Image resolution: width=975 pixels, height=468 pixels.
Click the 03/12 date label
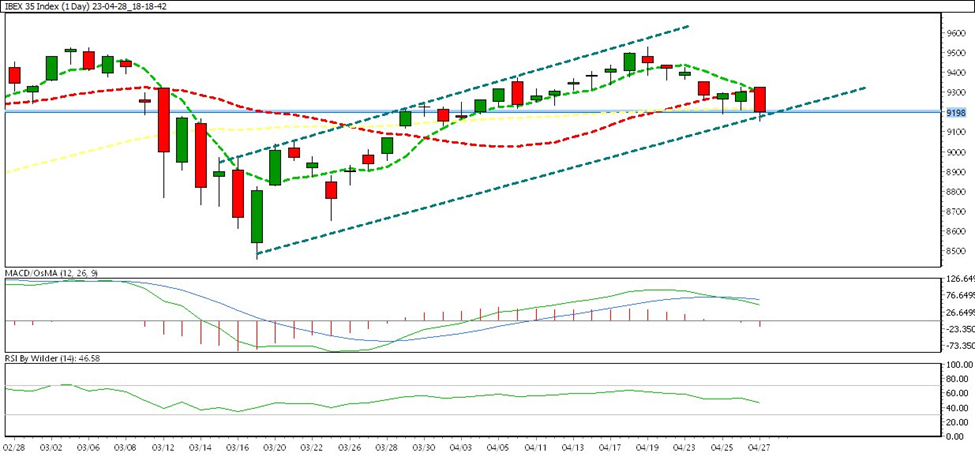tap(163, 446)
